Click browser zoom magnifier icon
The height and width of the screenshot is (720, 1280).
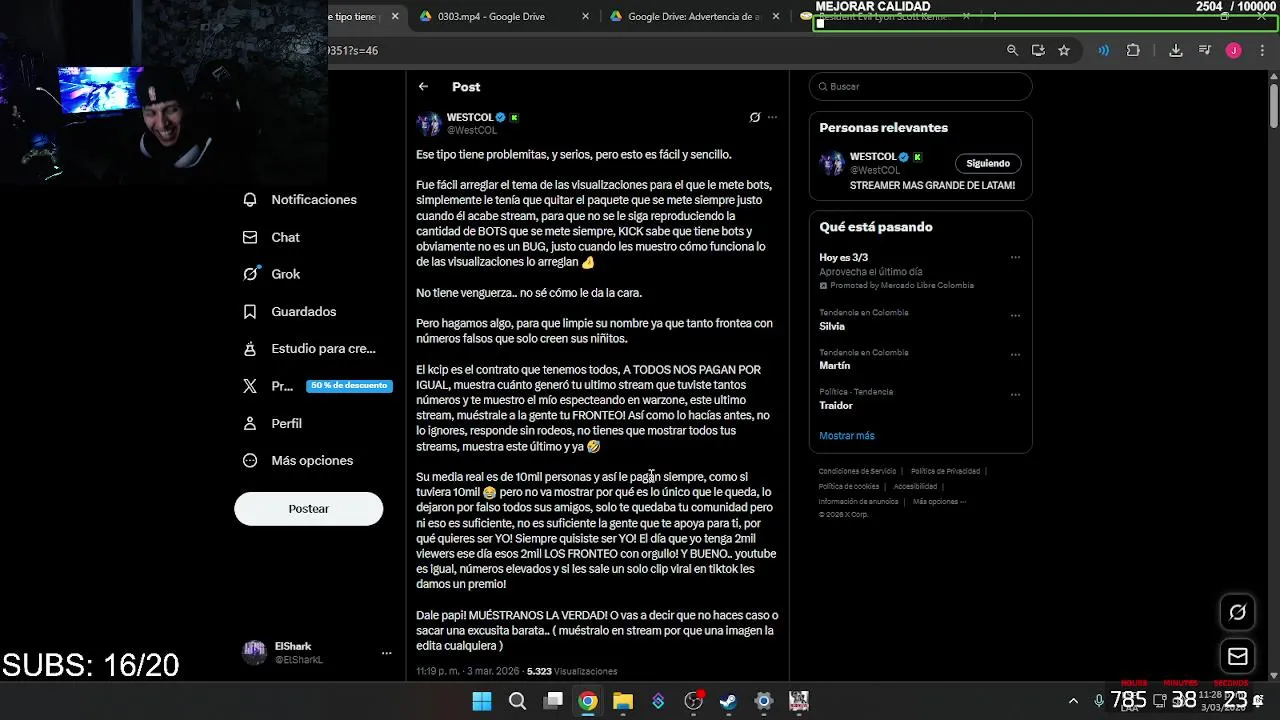(1012, 50)
